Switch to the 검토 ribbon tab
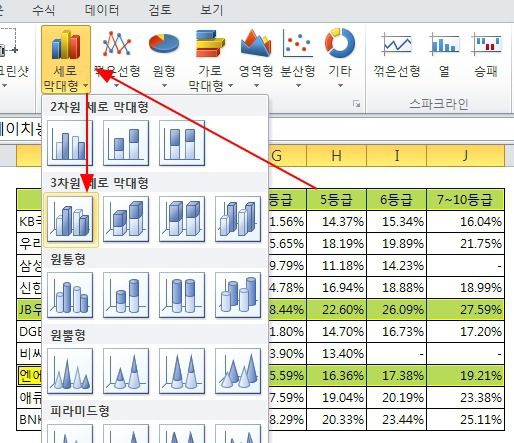The height and width of the screenshot is (443, 514). click(160, 9)
